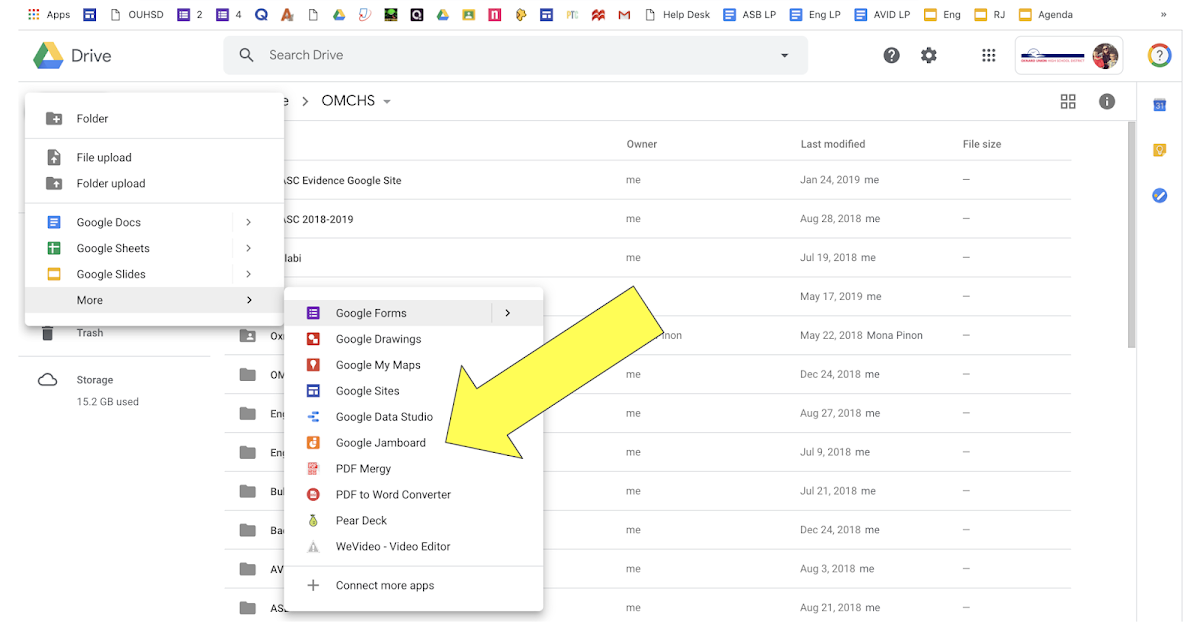
Task: Sort by File size column header
Action: [x=982, y=144]
